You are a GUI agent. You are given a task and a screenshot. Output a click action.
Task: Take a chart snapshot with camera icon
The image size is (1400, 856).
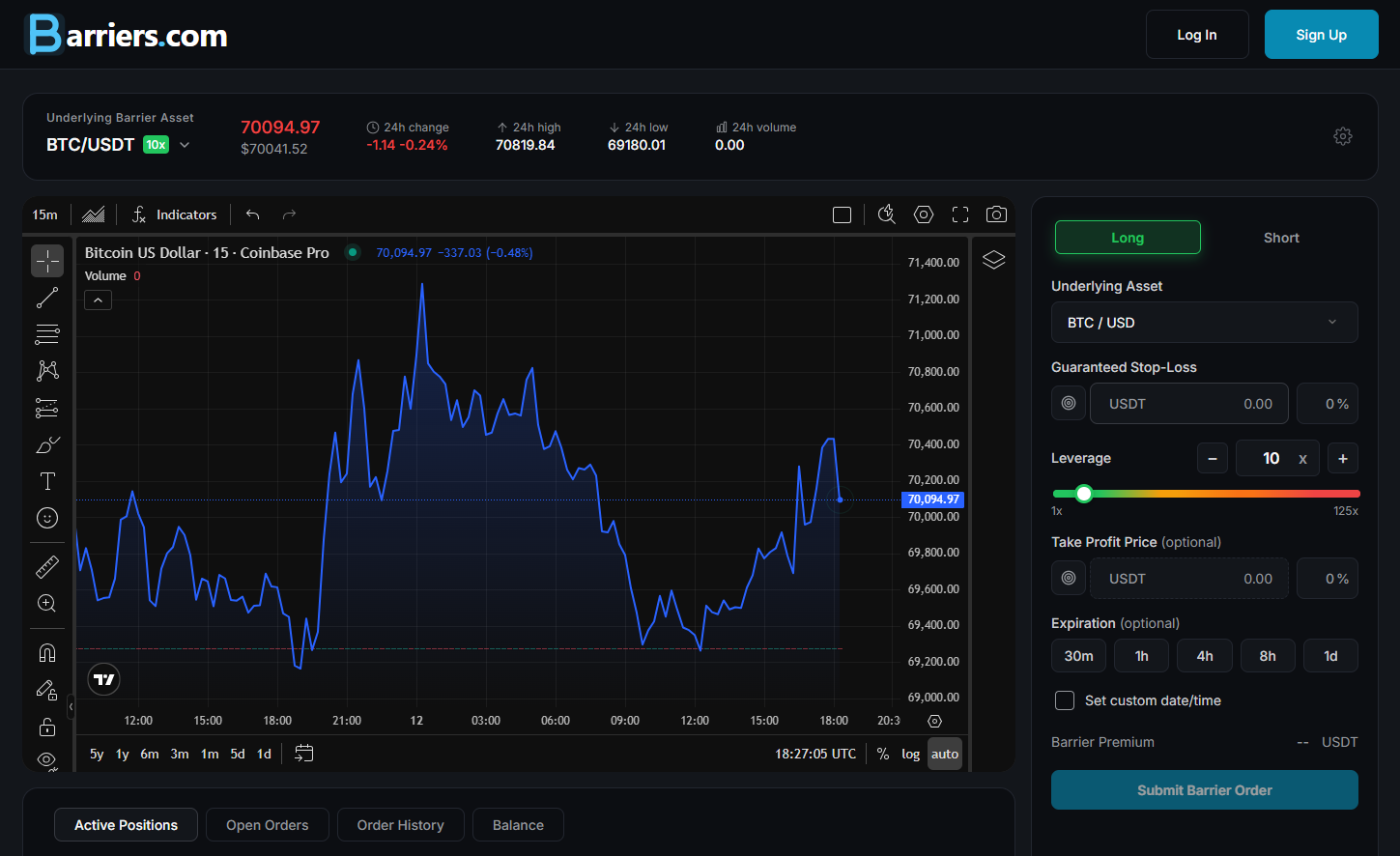point(996,214)
